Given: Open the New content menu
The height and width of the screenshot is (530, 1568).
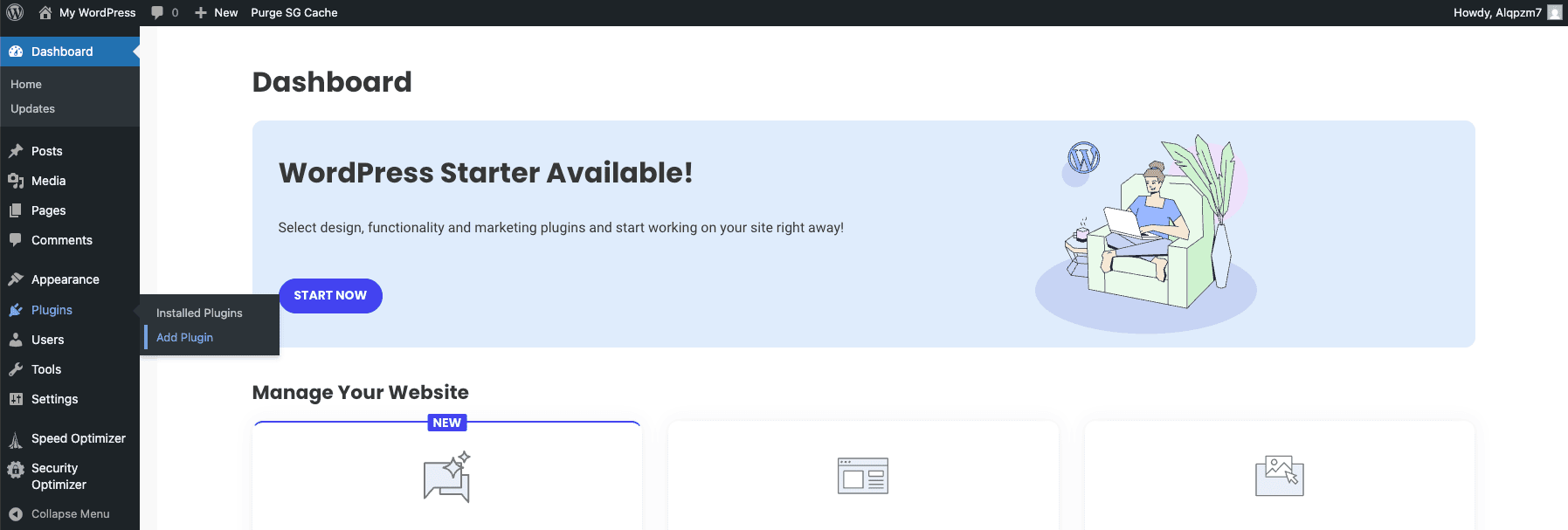Looking at the screenshot, I should [216, 12].
